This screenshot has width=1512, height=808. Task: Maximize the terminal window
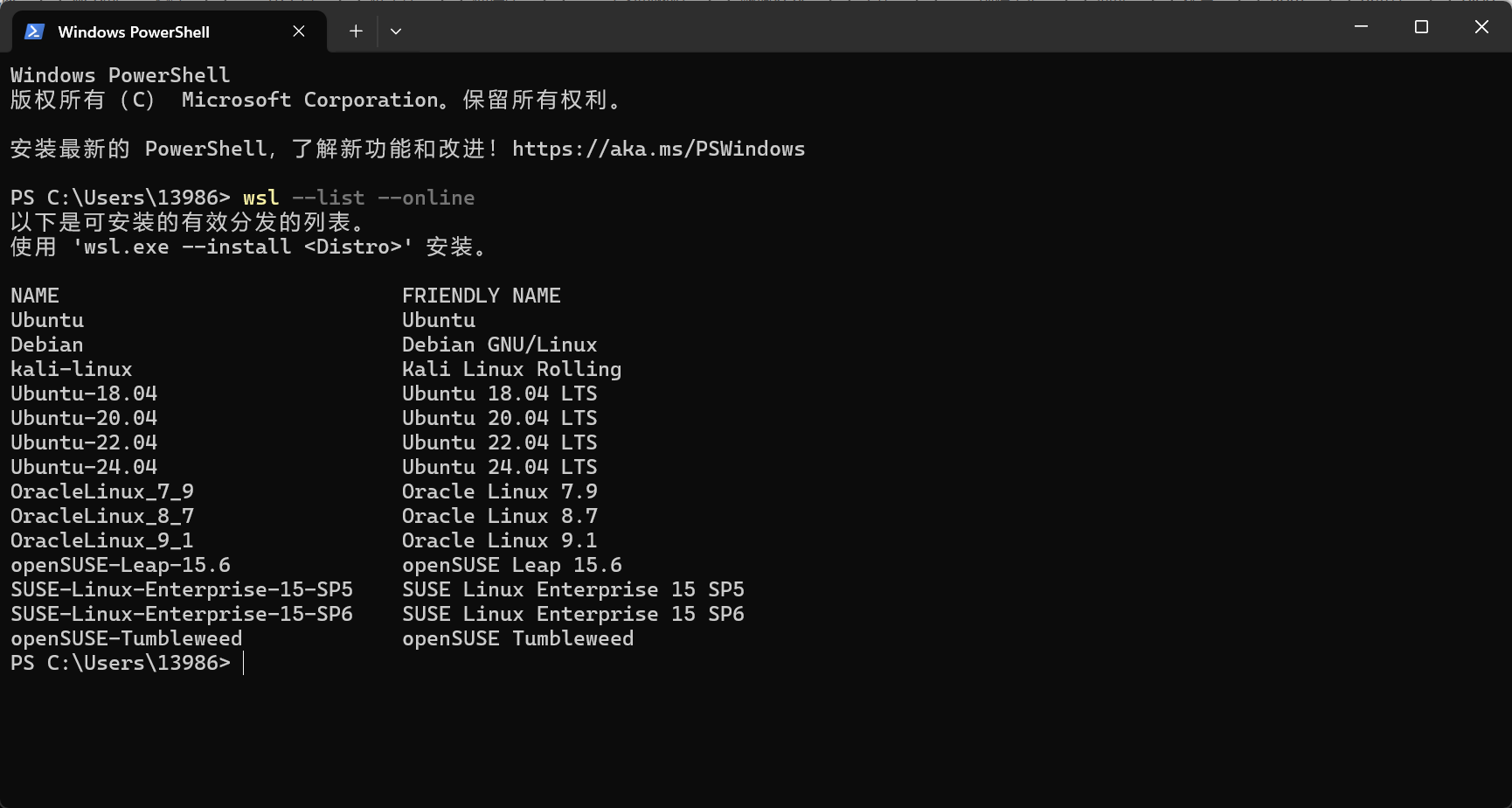click(x=1421, y=27)
